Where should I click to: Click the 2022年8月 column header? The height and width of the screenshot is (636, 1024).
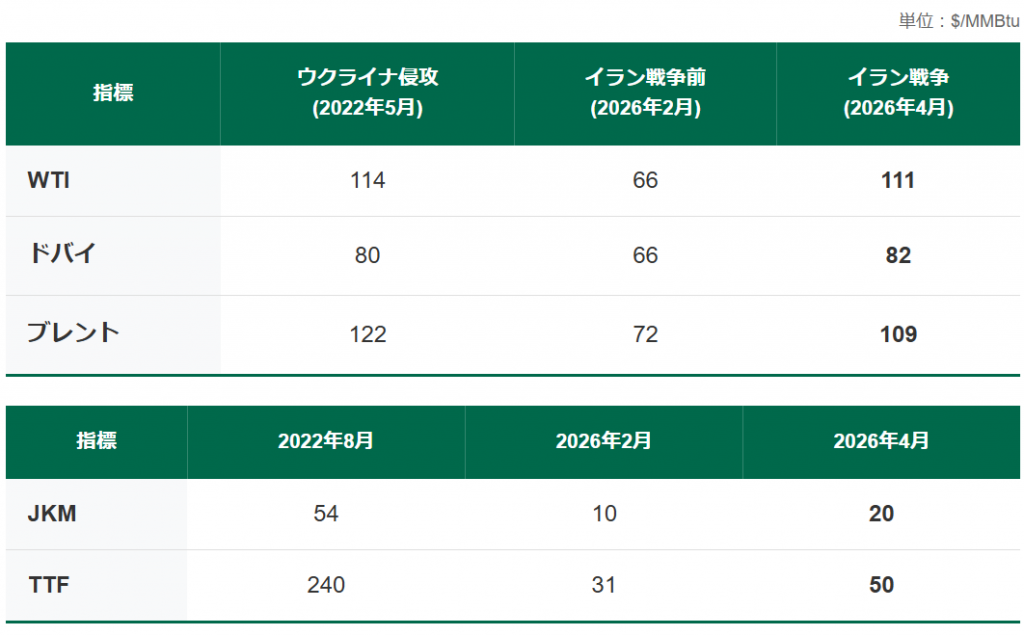[x=326, y=441]
